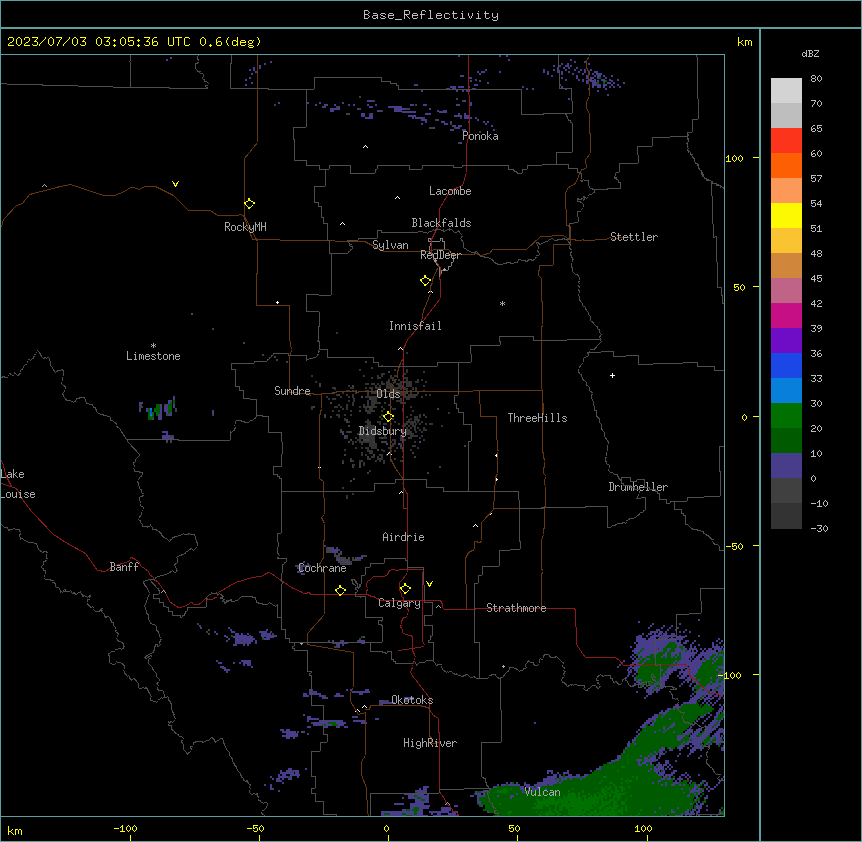
Task: Select the yellow diamond marker between Olds and Didsbury
Action: coord(388,417)
